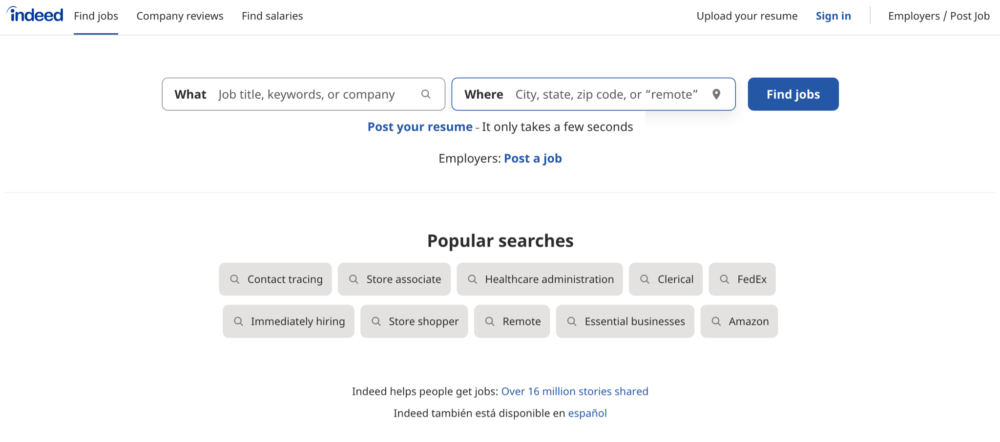Image resolution: width=1000 pixels, height=442 pixels.
Task: Click the Sign in link
Action: [833, 16]
